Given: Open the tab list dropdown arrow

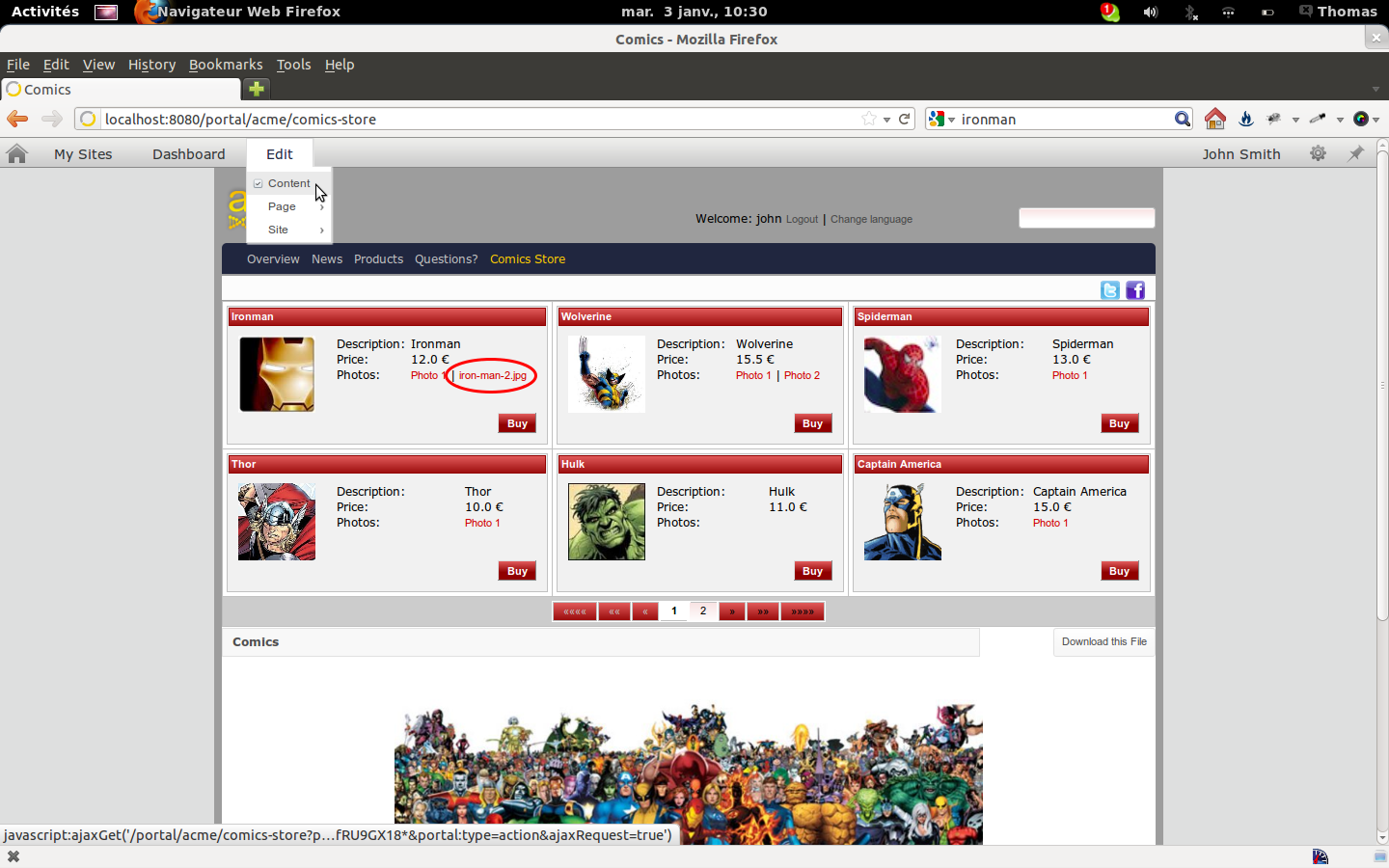Looking at the screenshot, I should pos(1375,89).
